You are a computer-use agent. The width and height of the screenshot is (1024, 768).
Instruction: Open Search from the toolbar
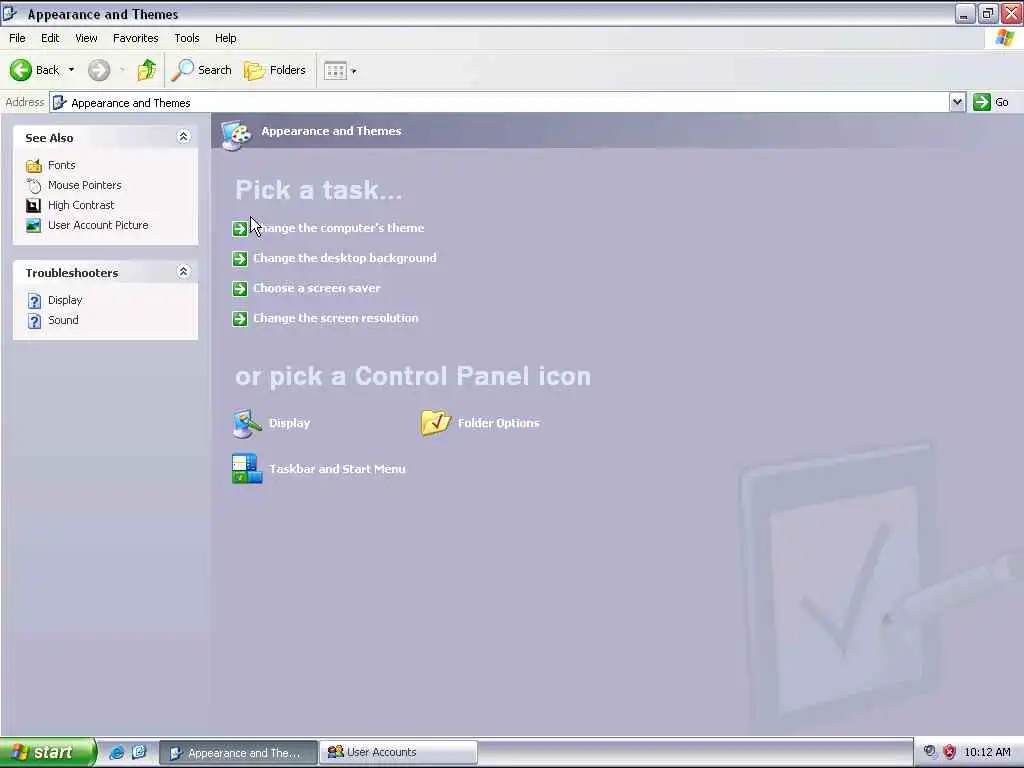click(x=201, y=70)
